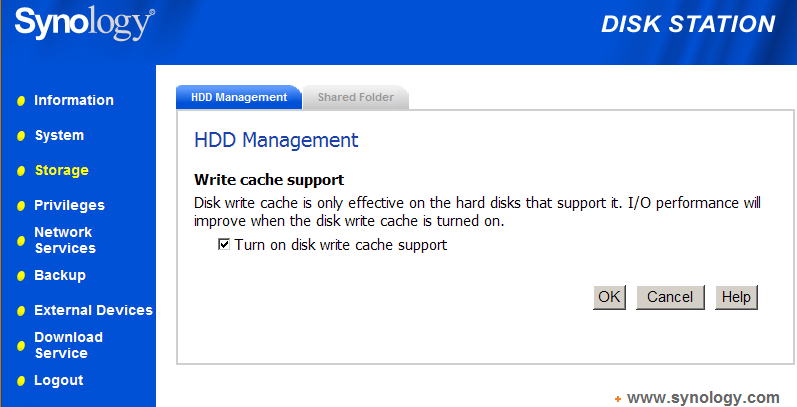Click the yellow bullet beside Information

21,101
